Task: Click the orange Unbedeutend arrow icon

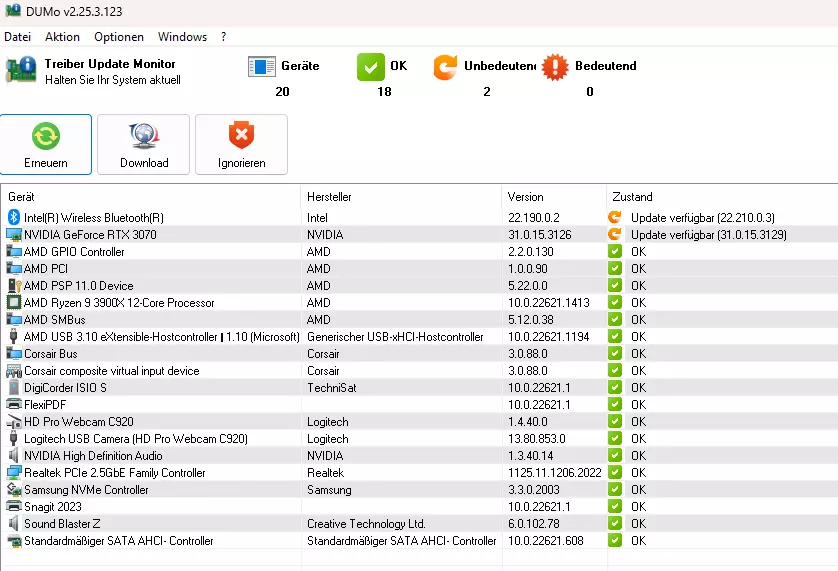Action: tap(445, 67)
